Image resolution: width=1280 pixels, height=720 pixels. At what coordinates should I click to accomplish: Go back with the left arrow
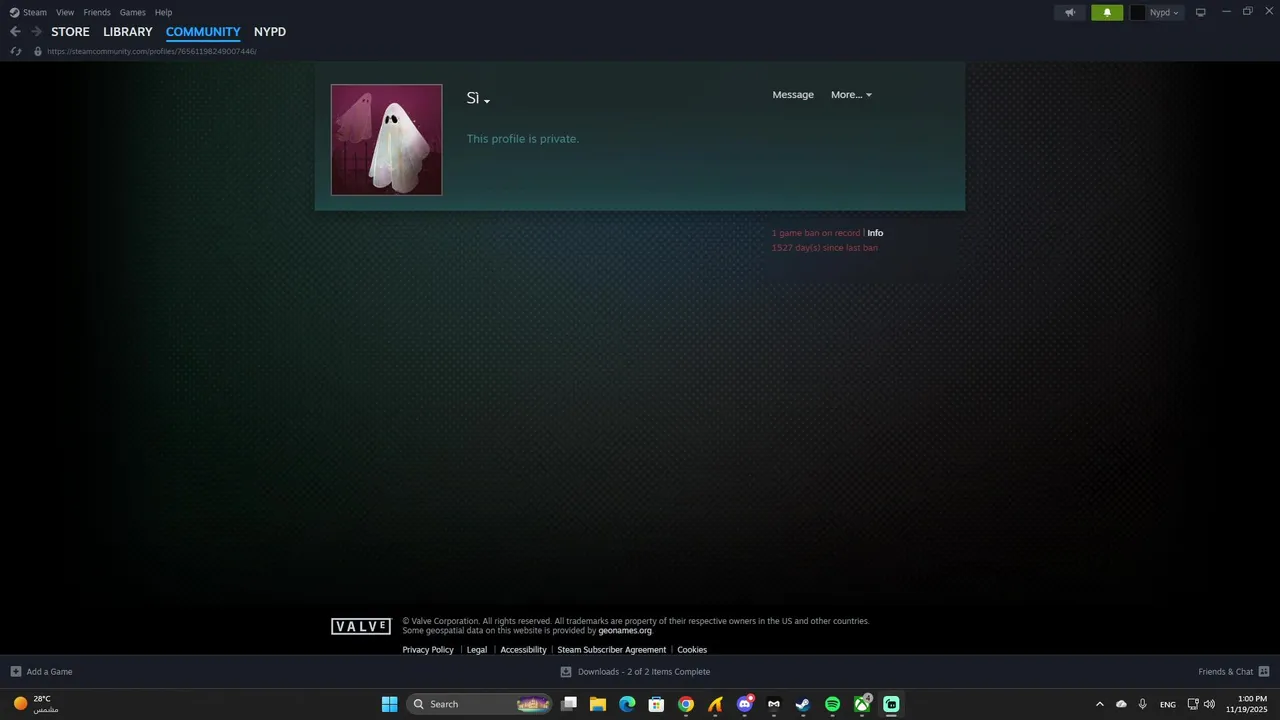[x=15, y=32]
